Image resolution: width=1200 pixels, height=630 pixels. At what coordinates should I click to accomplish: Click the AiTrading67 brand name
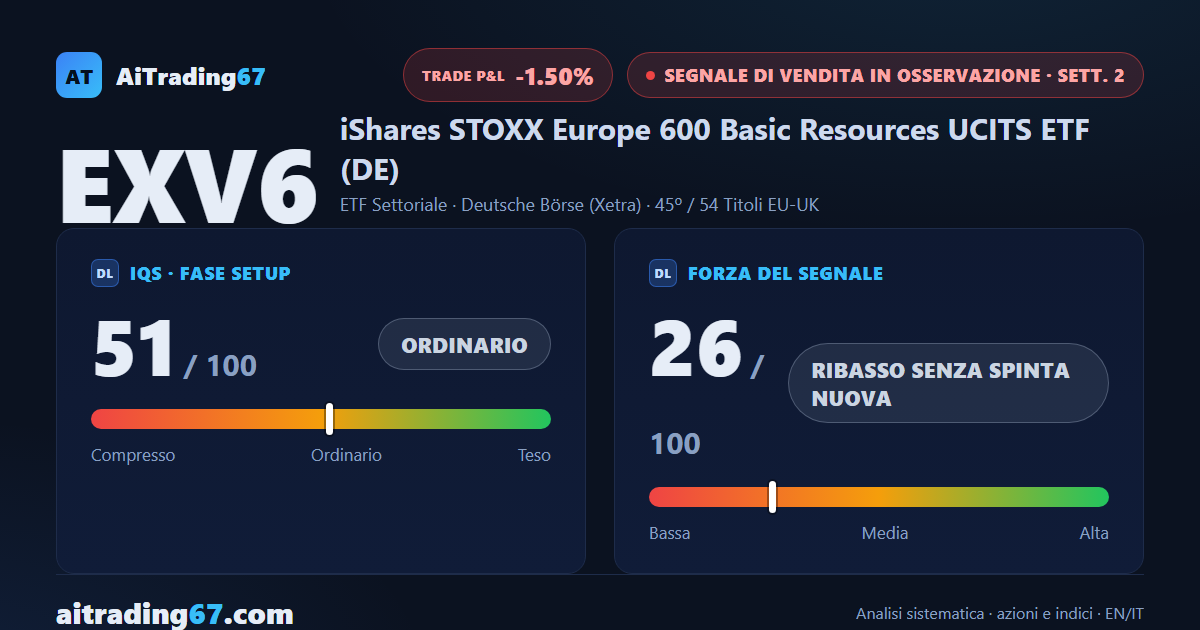pyautogui.click(x=191, y=77)
